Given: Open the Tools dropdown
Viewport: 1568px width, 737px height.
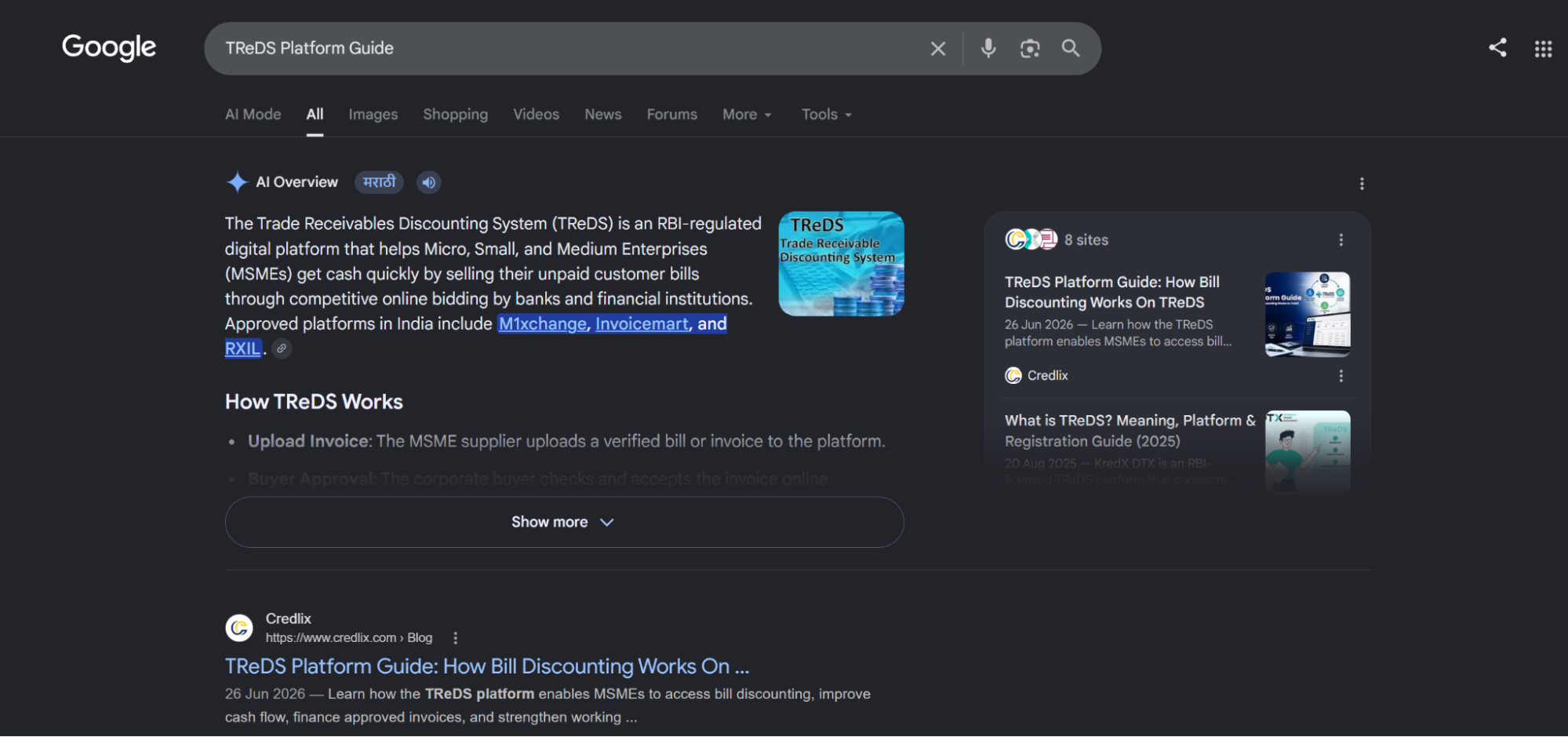Looking at the screenshot, I should pos(826,115).
